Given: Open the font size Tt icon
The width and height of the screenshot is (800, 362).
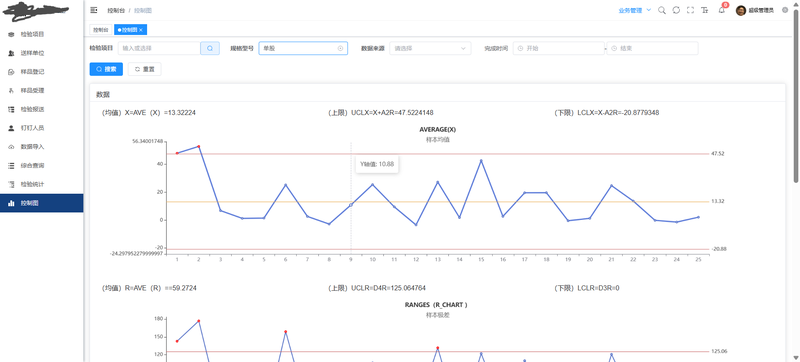Looking at the screenshot, I should [705, 10].
